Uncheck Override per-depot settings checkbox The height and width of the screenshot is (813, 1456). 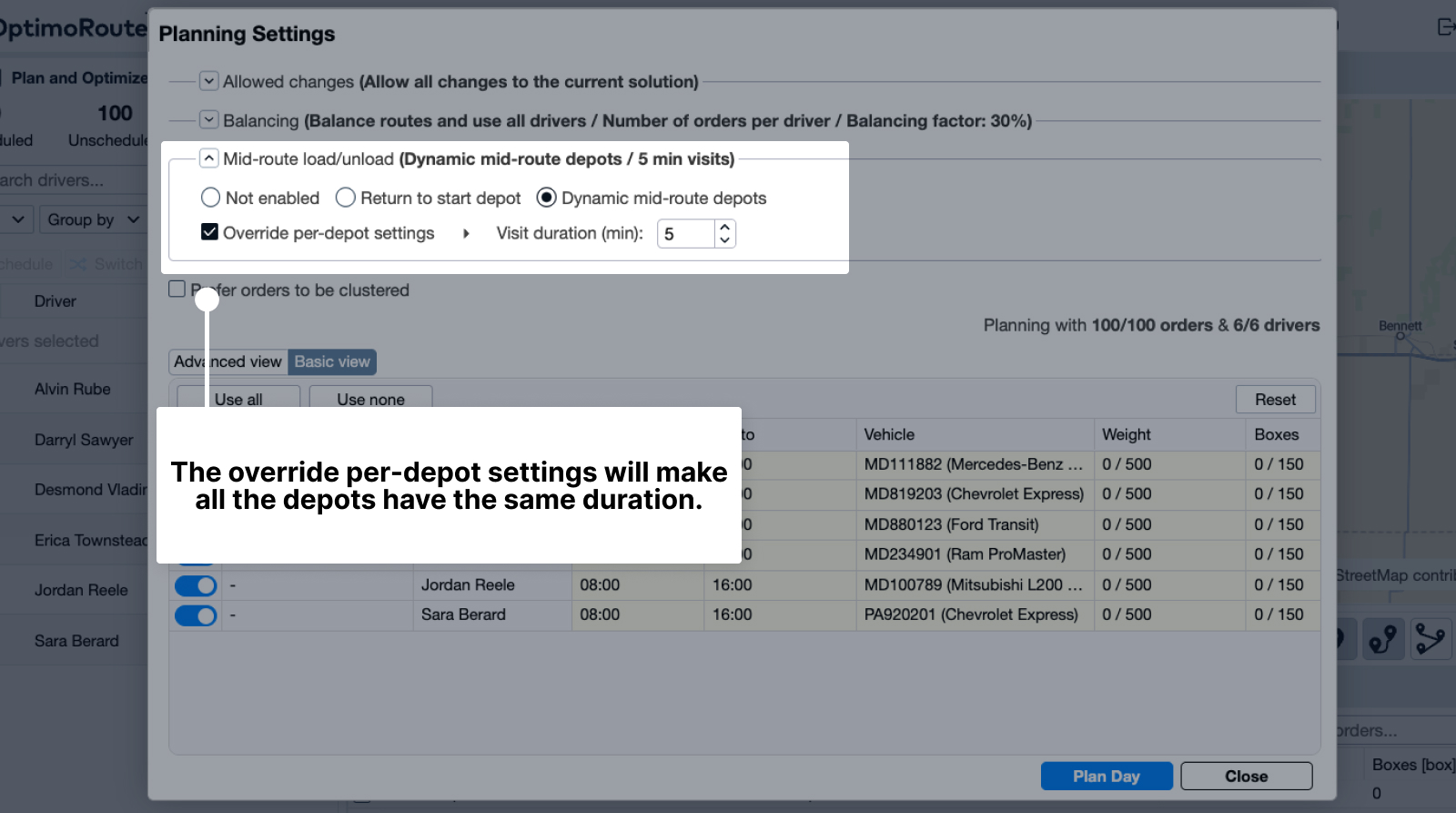209,232
